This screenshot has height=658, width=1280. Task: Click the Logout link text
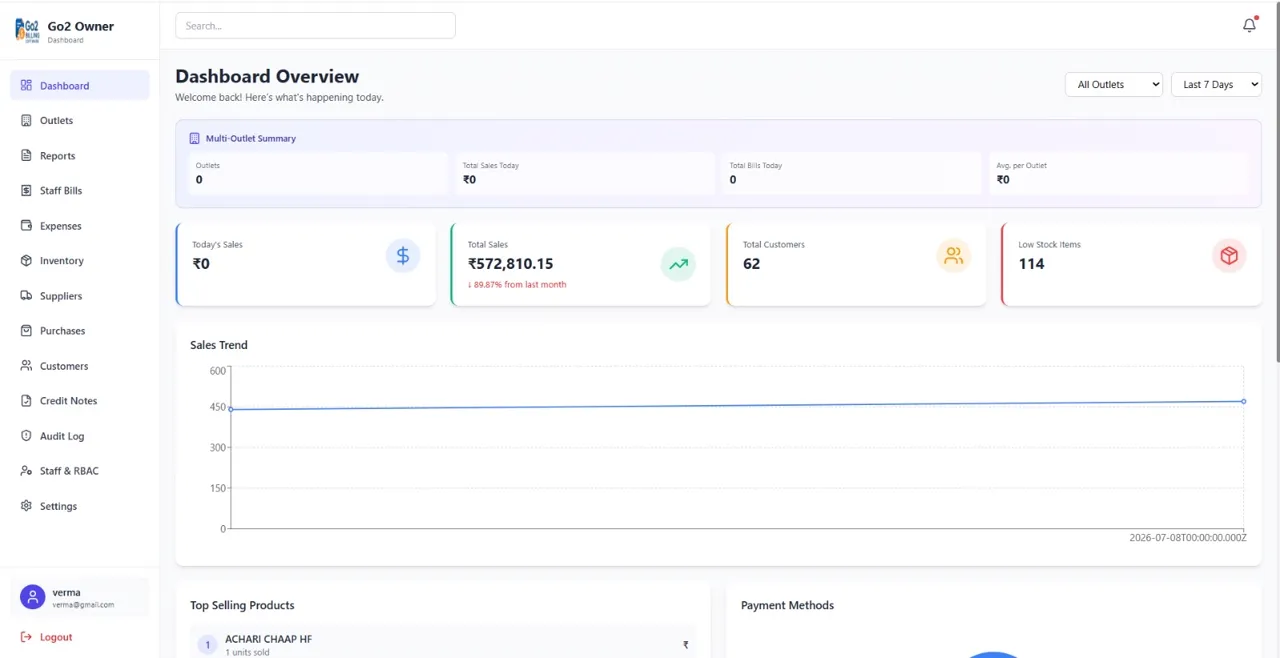pos(56,637)
